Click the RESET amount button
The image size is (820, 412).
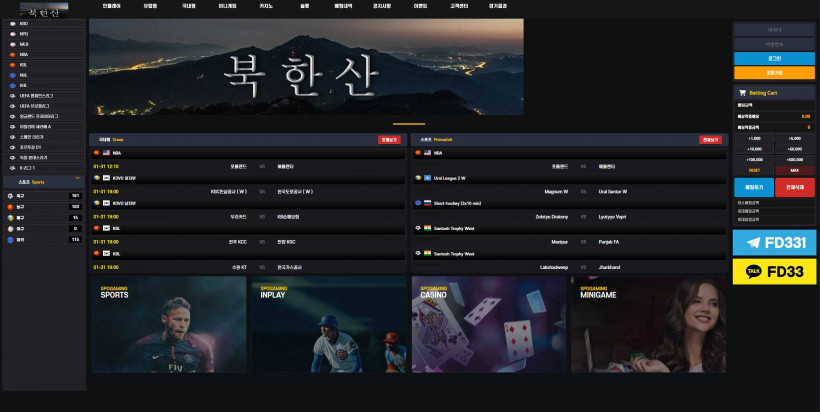click(x=754, y=170)
